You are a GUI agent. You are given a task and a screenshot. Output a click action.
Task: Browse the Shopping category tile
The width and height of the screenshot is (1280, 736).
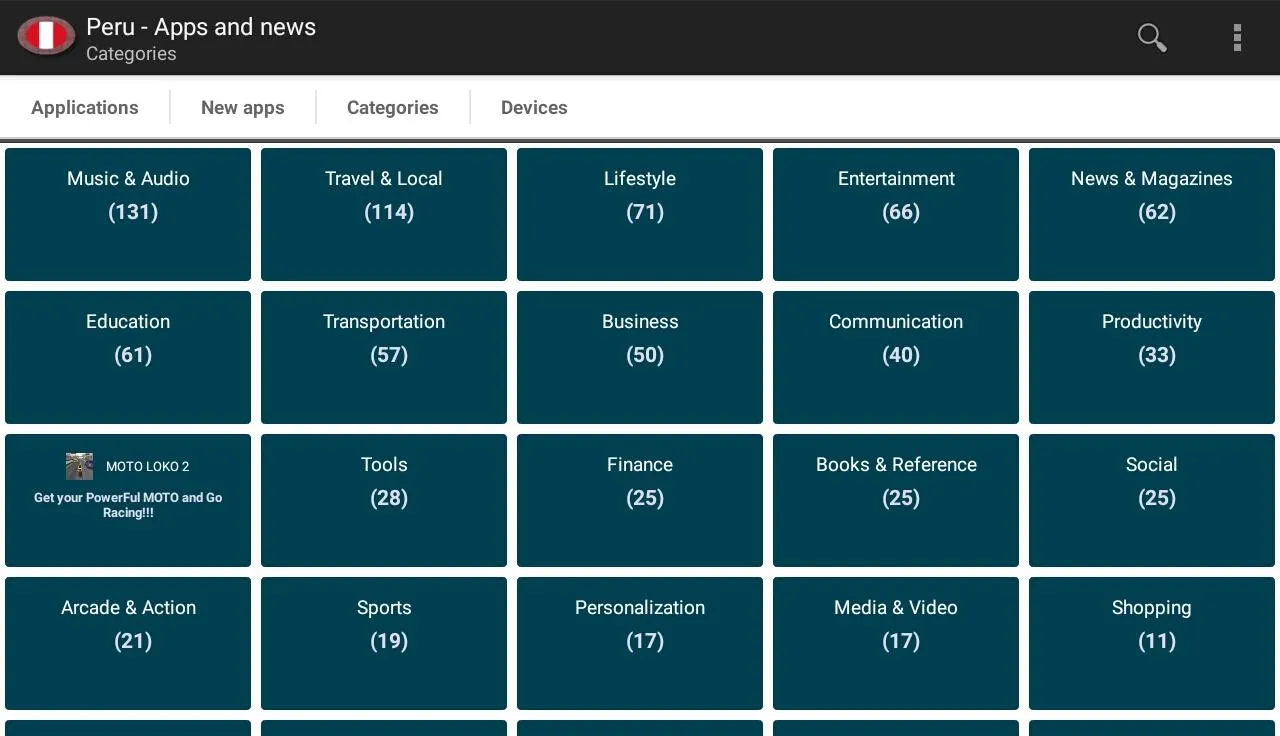[1152, 644]
